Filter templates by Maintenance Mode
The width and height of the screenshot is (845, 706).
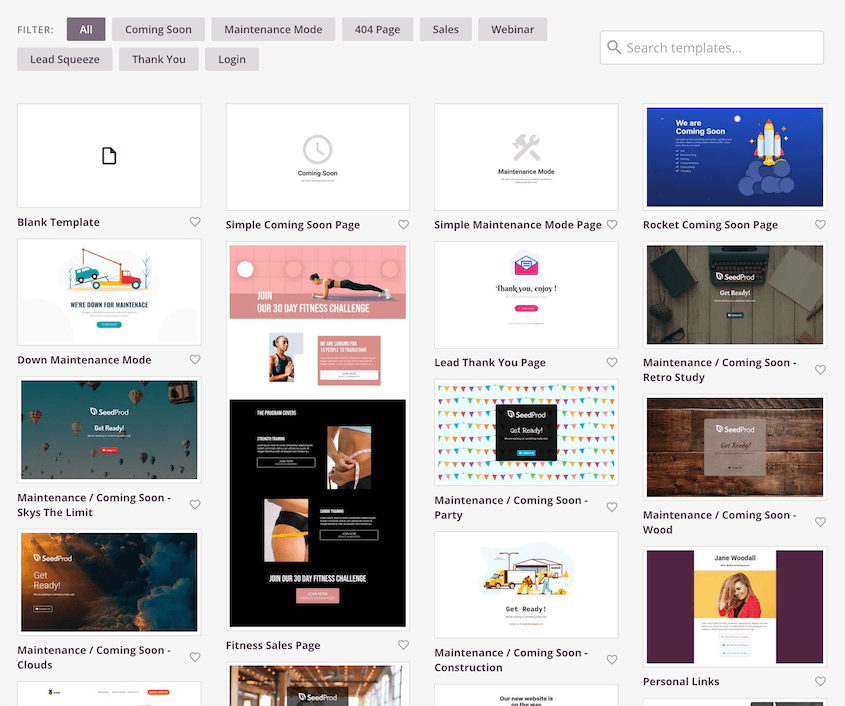click(x=273, y=29)
